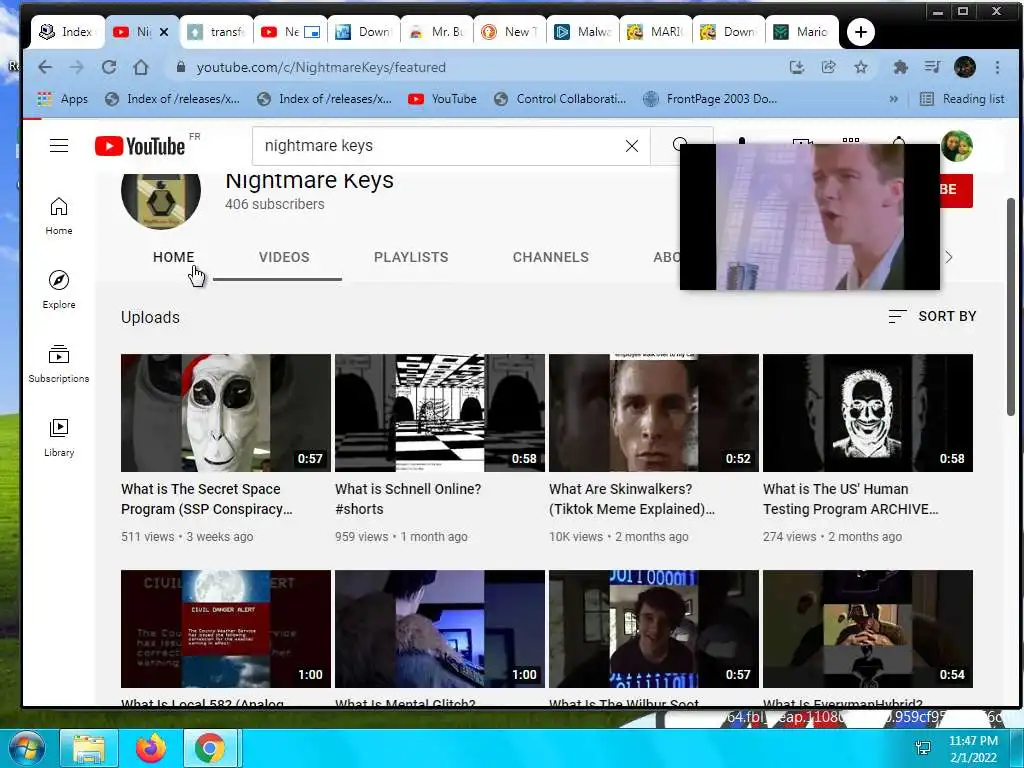1024x768 pixels.
Task: Click the Chrome profile avatar
Action: pos(965,67)
